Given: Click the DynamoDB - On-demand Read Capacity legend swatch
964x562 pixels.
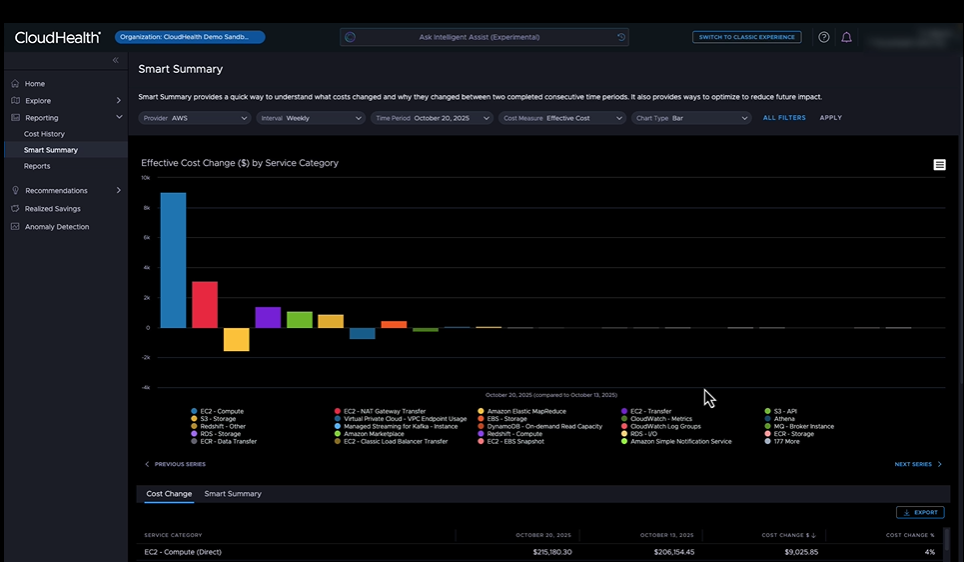Looking at the screenshot, I should click(x=481, y=426).
